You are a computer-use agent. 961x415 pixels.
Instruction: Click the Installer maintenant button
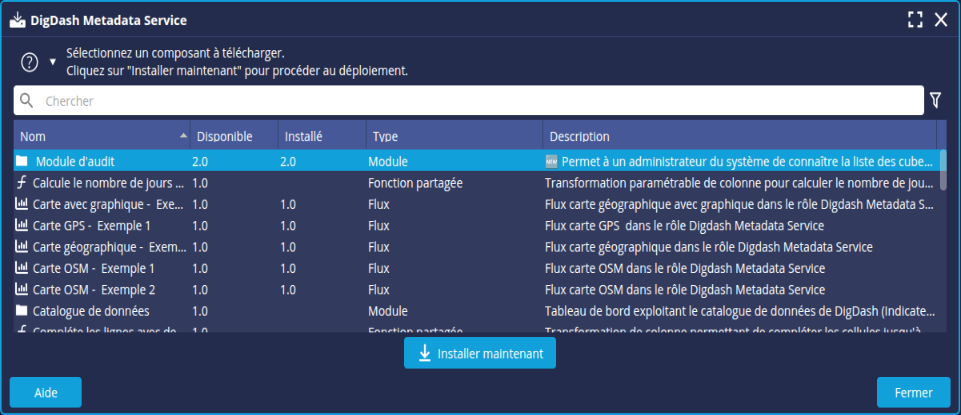[x=480, y=353]
